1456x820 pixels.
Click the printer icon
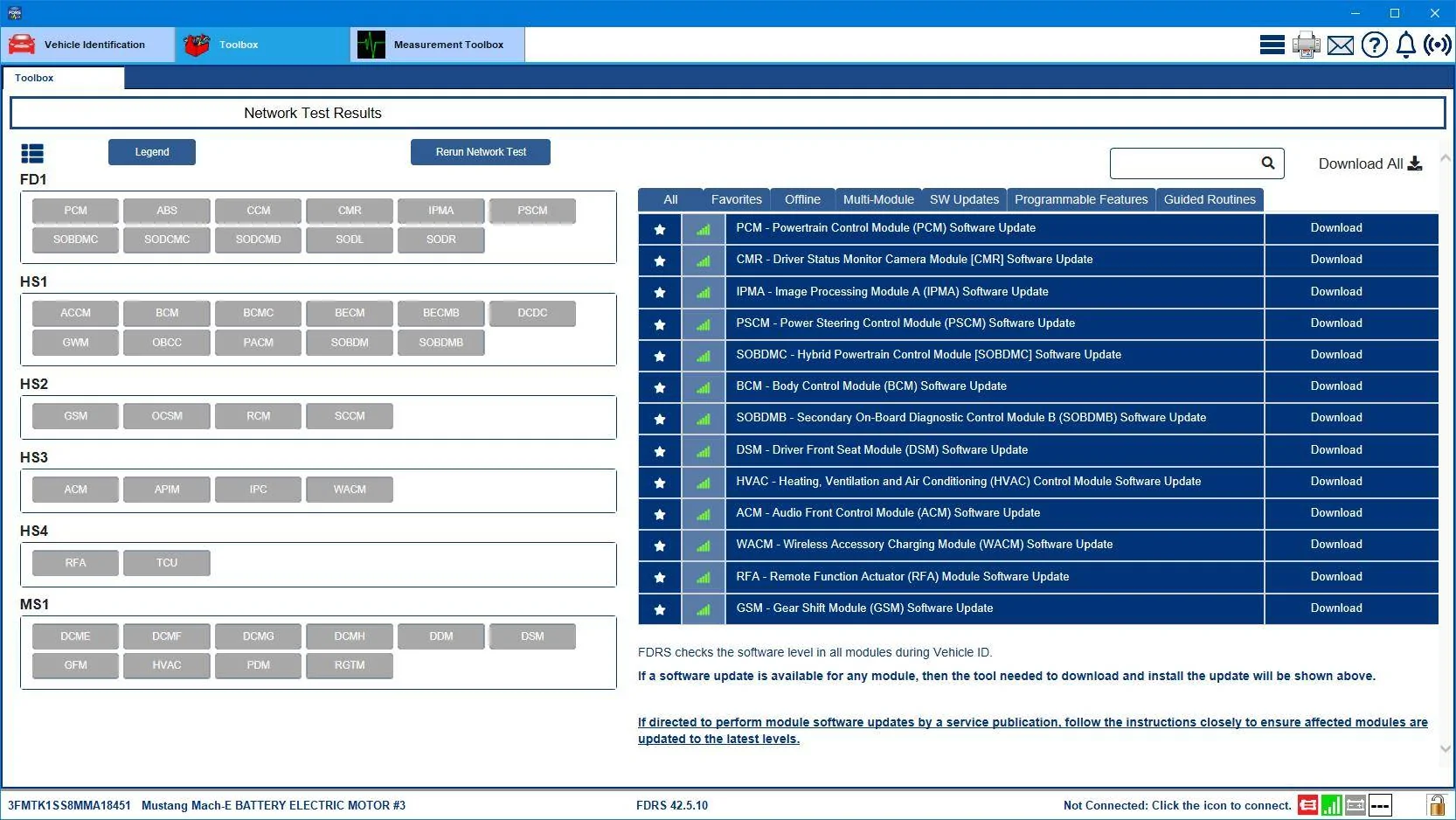pyautogui.click(x=1307, y=45)
